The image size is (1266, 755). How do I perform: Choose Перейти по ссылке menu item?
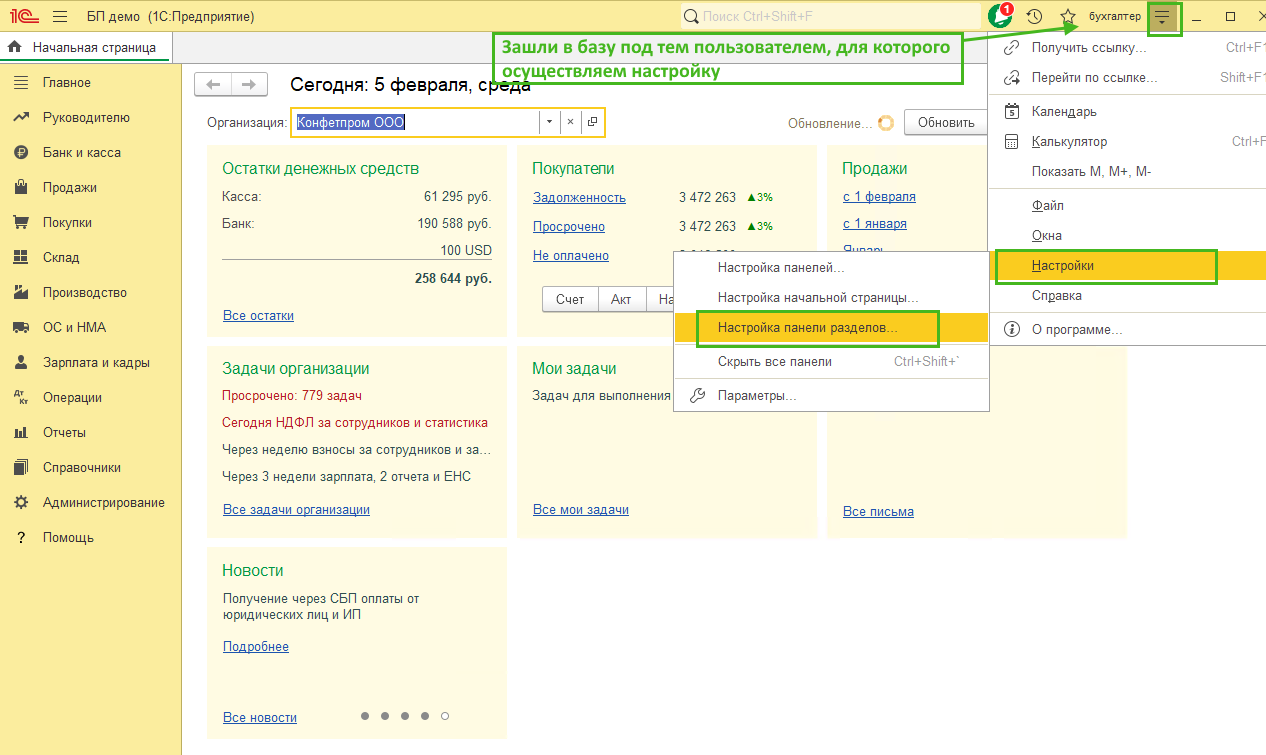[x=1127, y=77]
